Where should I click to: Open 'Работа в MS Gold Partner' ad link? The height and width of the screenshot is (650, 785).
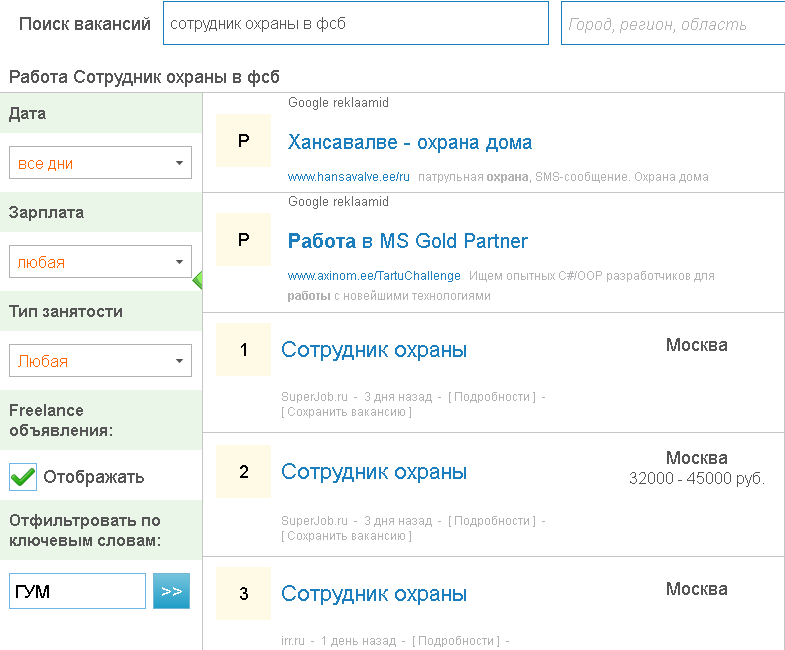tap(407, 241)
